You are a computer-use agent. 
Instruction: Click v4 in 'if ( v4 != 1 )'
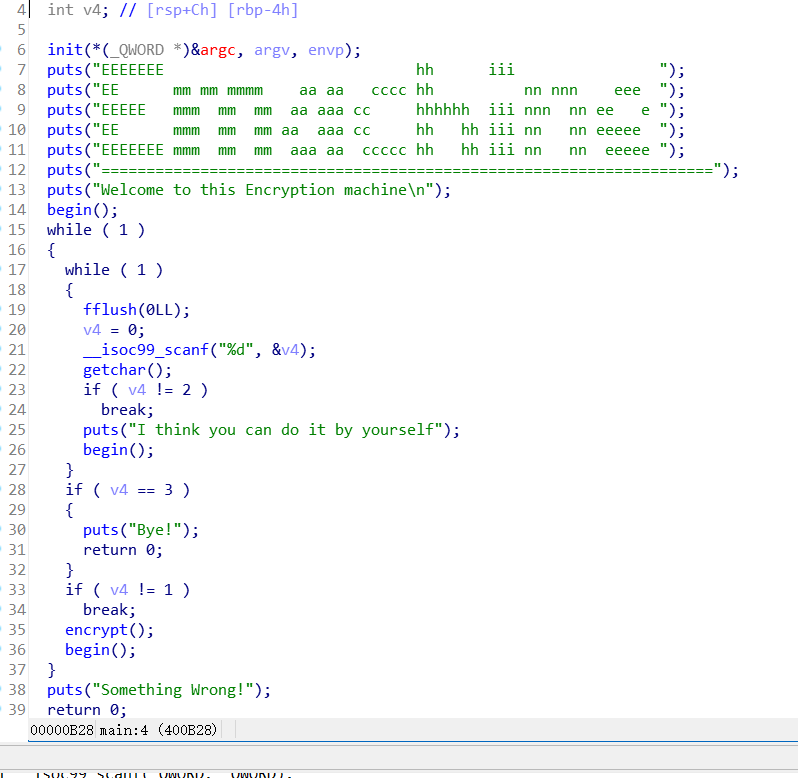119,590
